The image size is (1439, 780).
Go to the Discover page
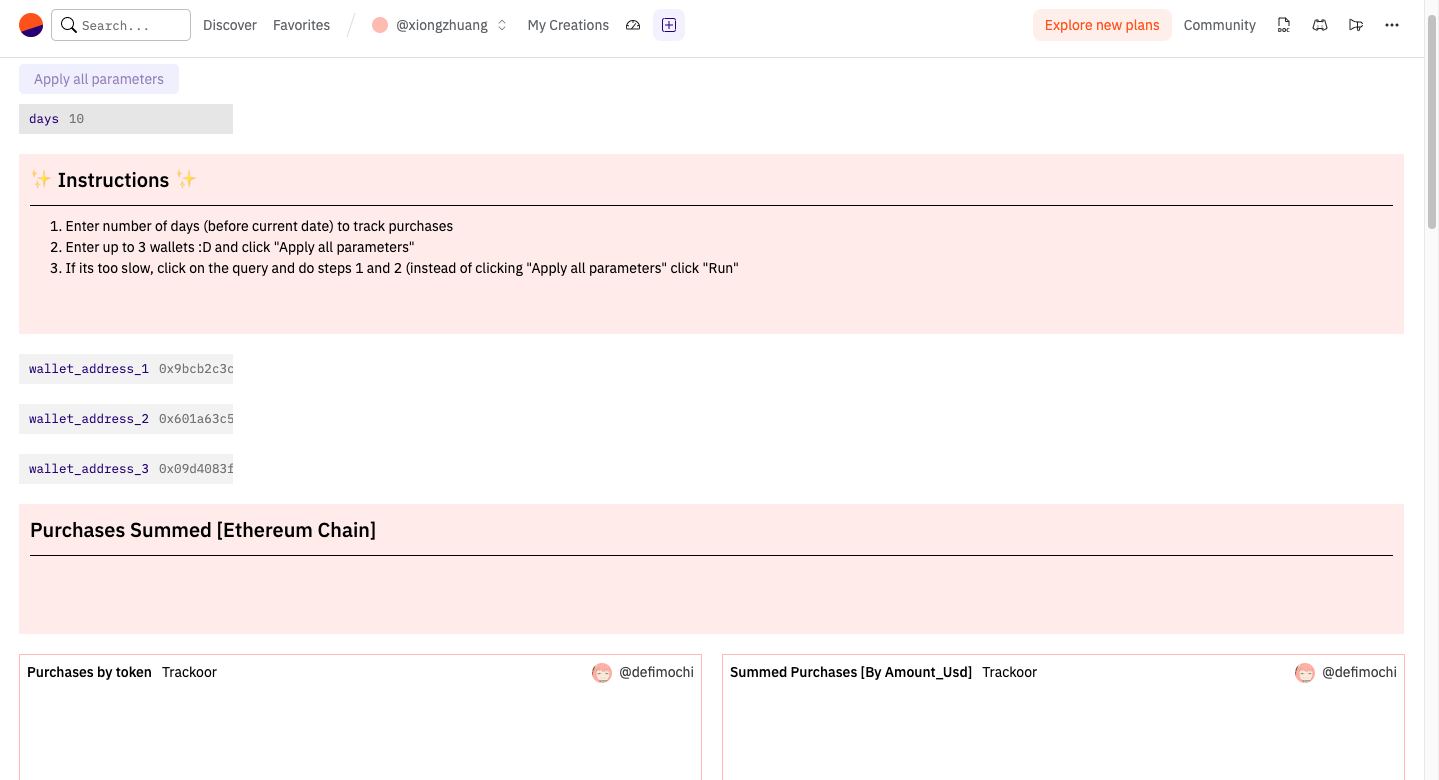(x=230, y=25)
